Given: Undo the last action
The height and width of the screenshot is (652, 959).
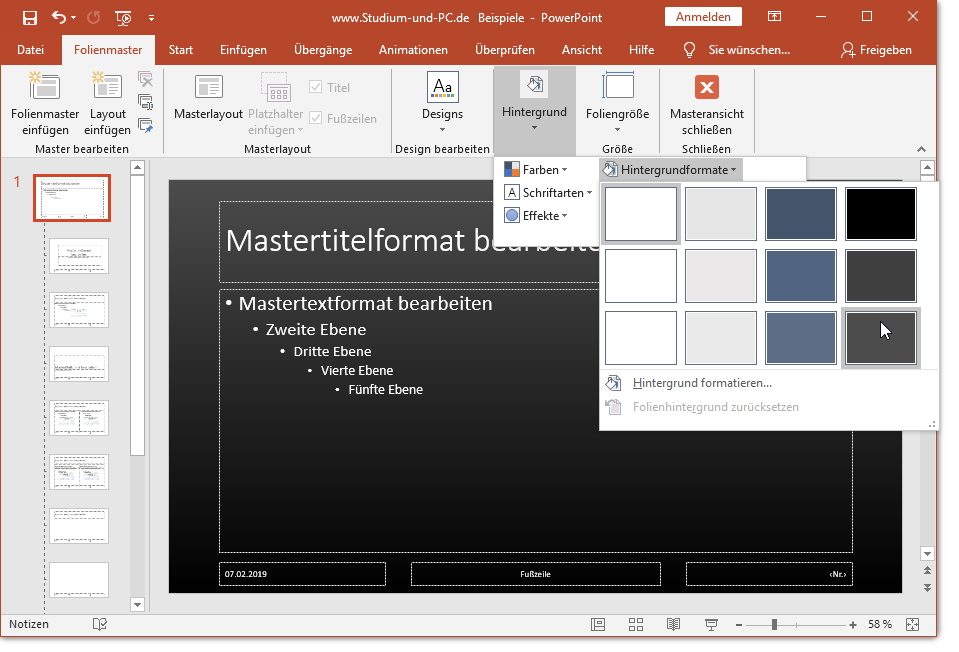Looking at the screenshot, I should tap(59, 18).
